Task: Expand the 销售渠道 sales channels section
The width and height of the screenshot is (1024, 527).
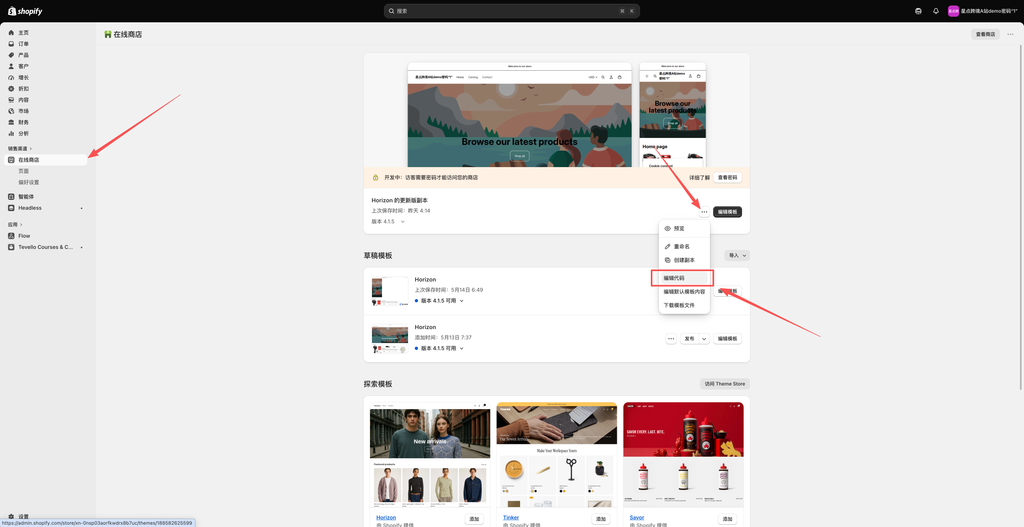Action: click(20, 148)
